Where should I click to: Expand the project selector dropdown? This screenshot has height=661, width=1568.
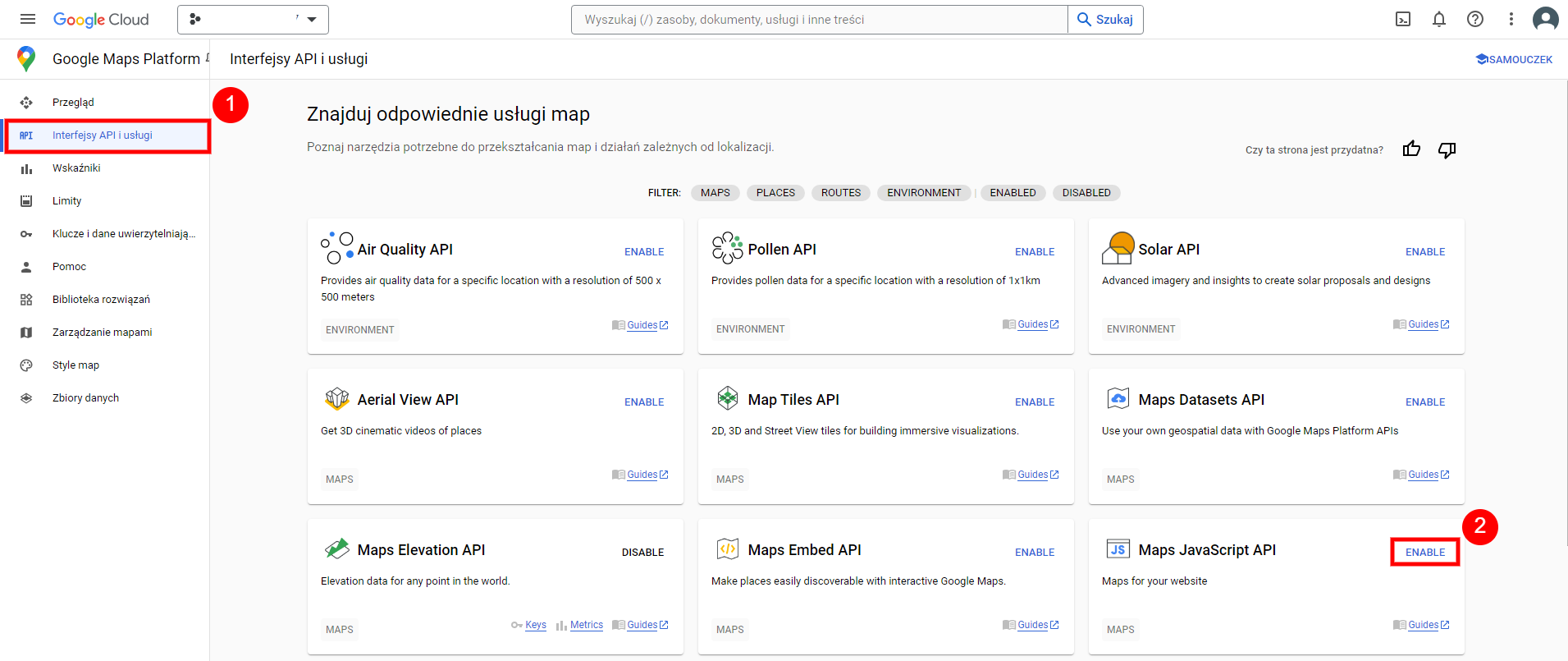click(253, 19)
